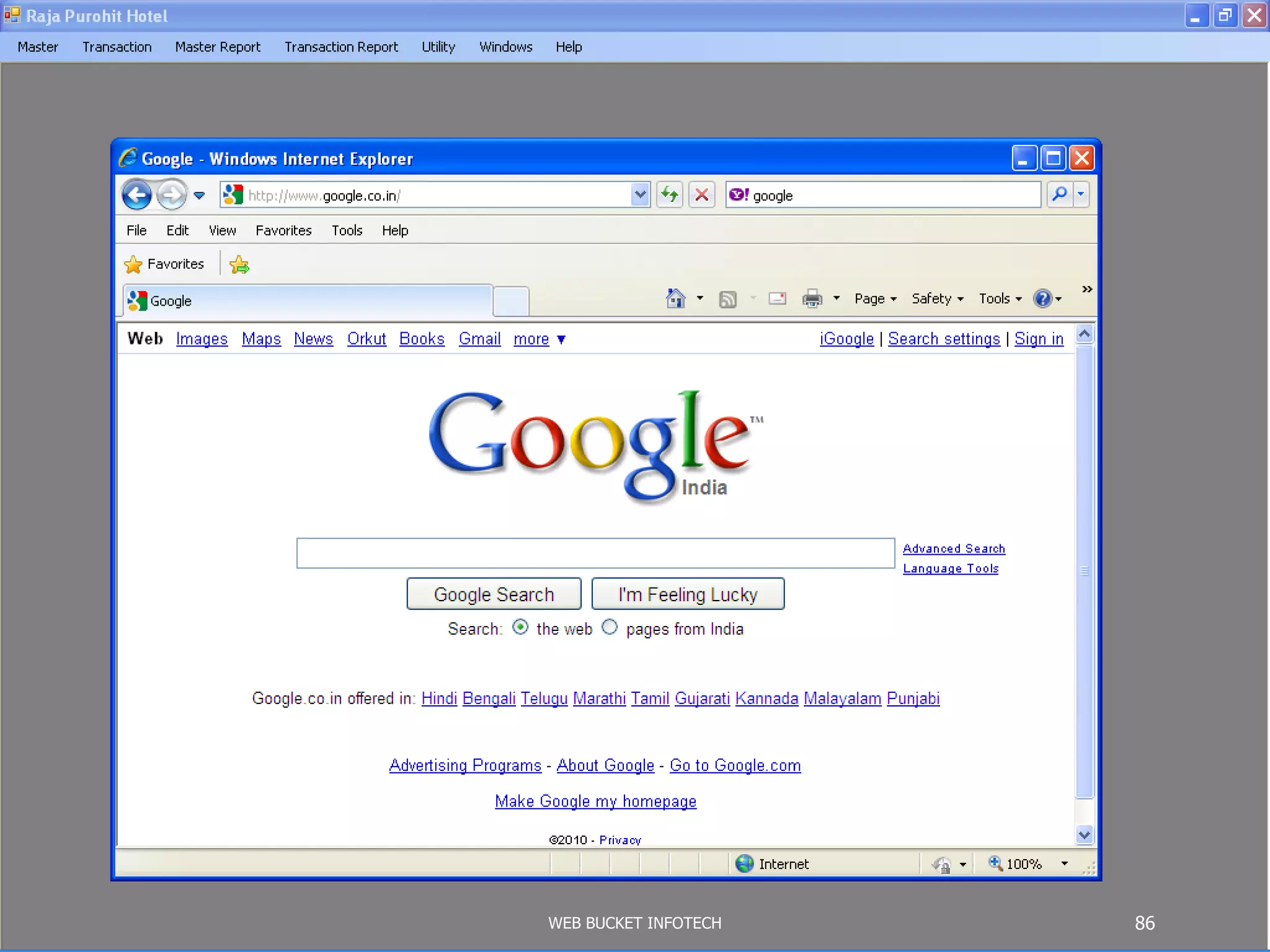Click the Protected Mode status icon
The height and width of the screenshot is (952, 1270).
click(x=942, y=864)
